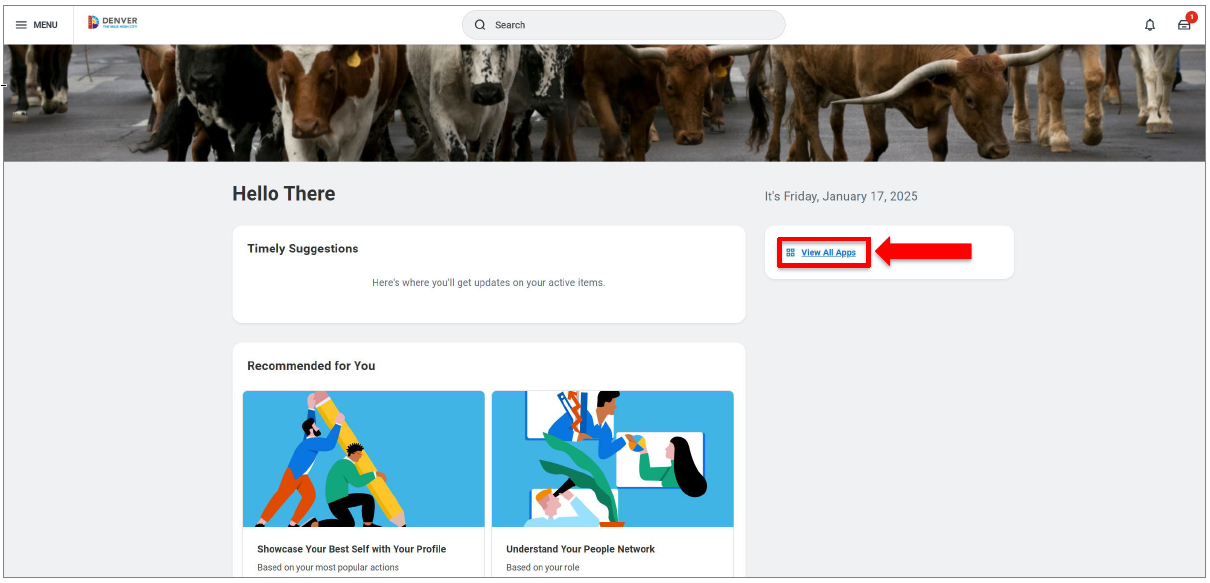The image size is (1210, 583).
Task: Click the Recommended for You heading
Action: click(x=311, y=365)
